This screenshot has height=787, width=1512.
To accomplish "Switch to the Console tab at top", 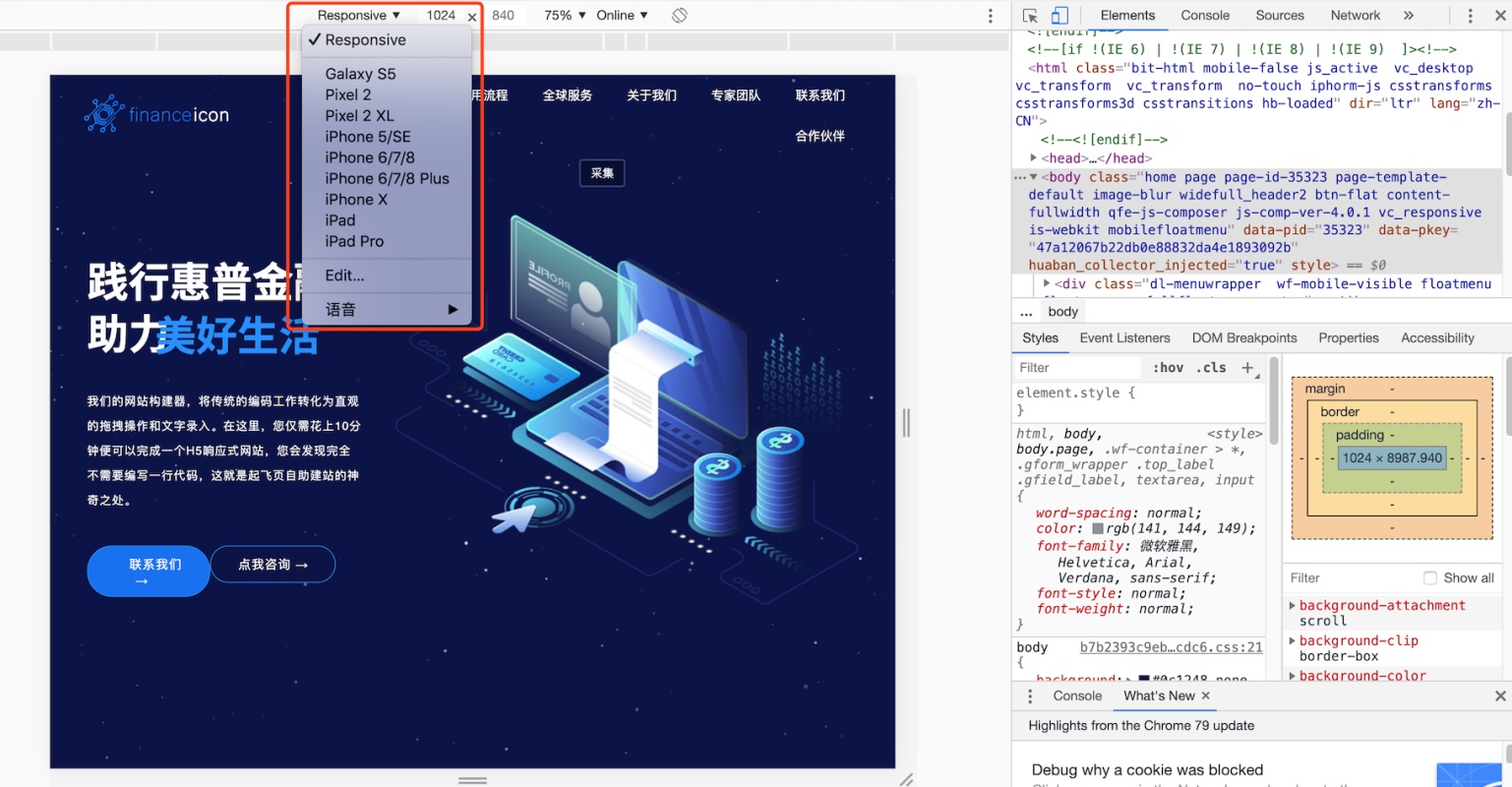I will point(1205,15).
